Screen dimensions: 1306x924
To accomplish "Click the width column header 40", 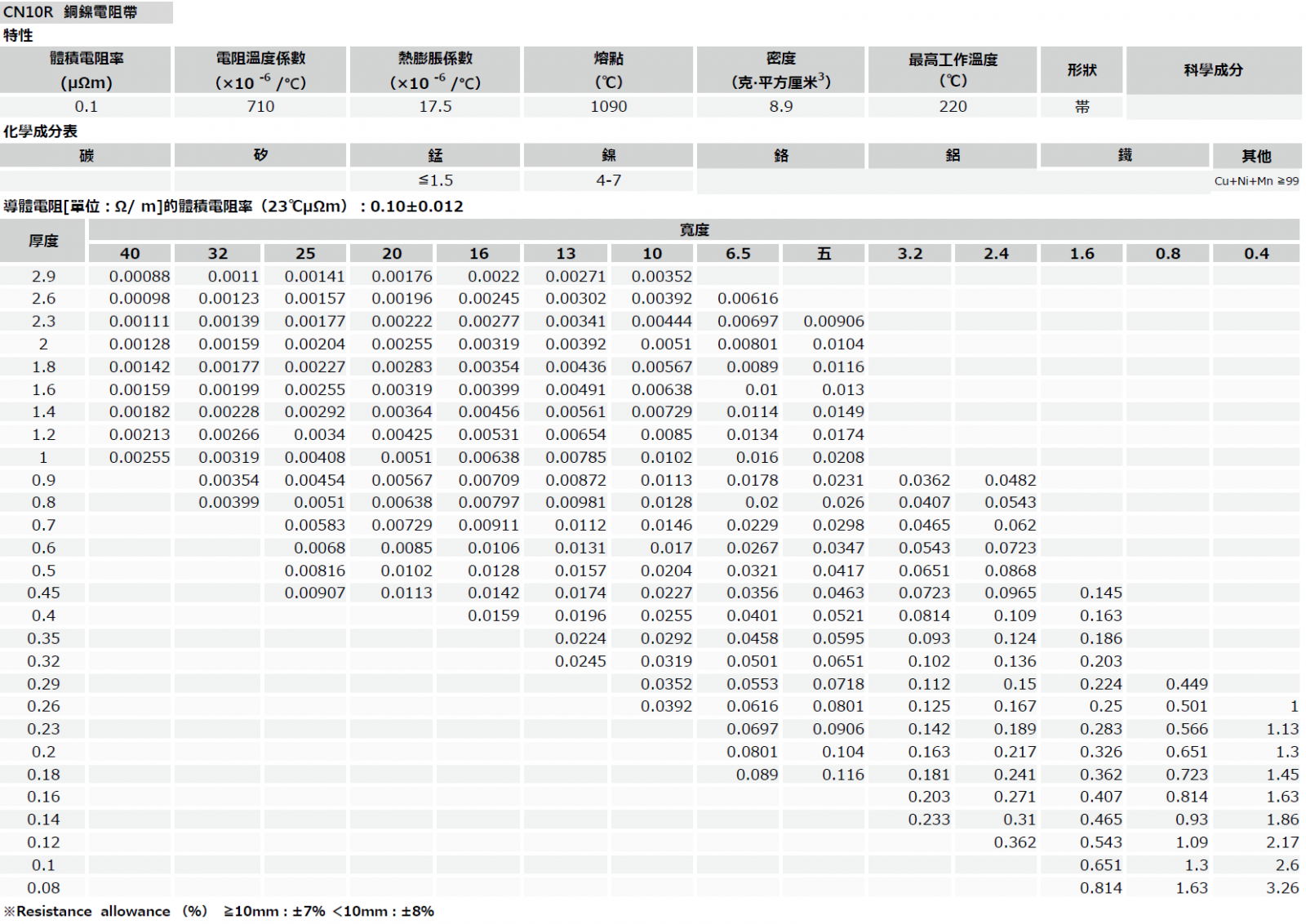I will pos(130,253).
